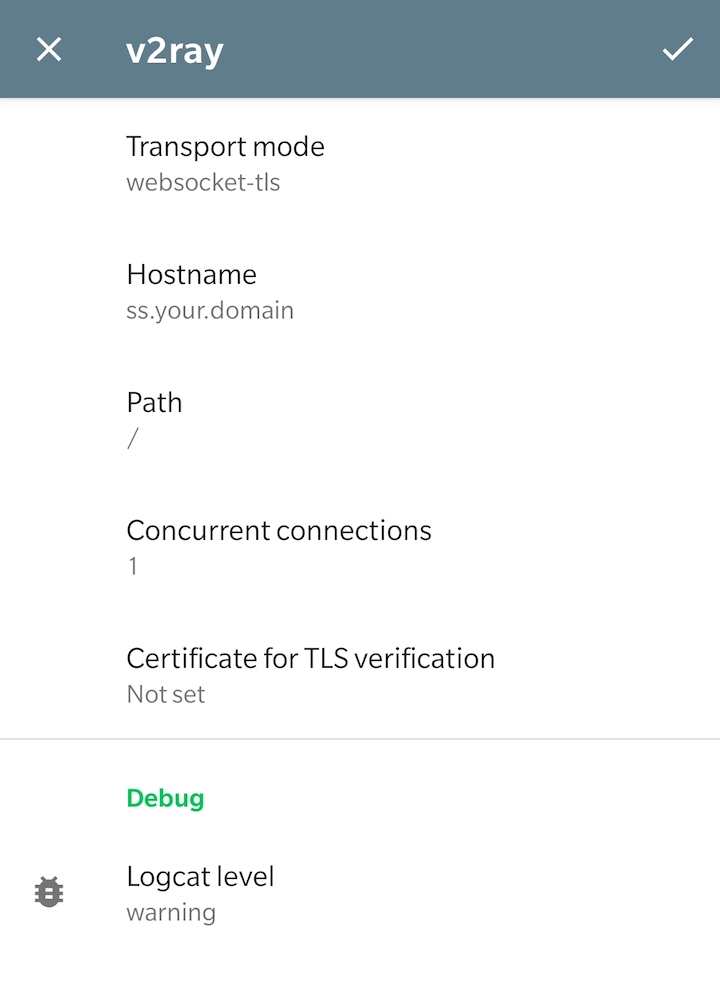Viewport: 720px width, 1000px height.
Task: Expand the Logcat level options
Action: [360, 893]
